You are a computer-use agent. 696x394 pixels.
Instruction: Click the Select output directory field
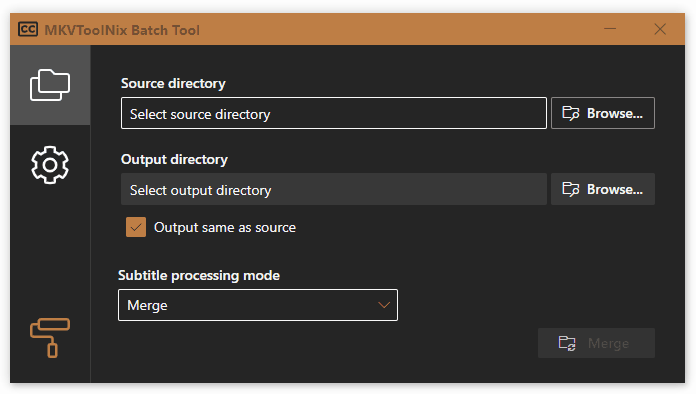coord(333,189)
